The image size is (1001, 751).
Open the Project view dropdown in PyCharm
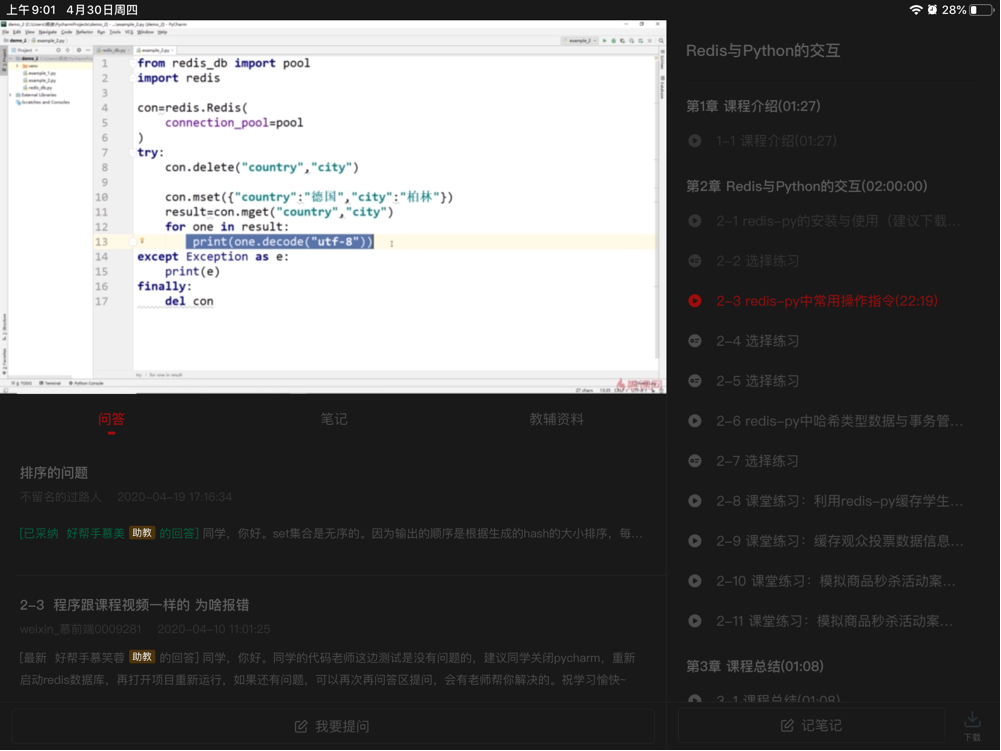(26, 50)
